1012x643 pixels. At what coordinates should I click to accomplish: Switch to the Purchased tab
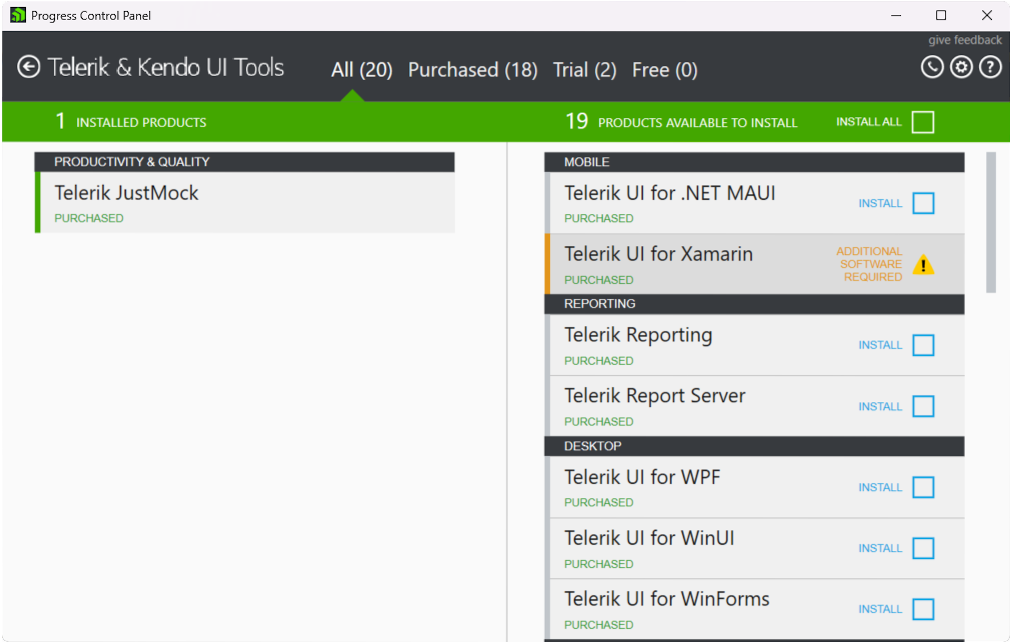[x=472, y=70]
